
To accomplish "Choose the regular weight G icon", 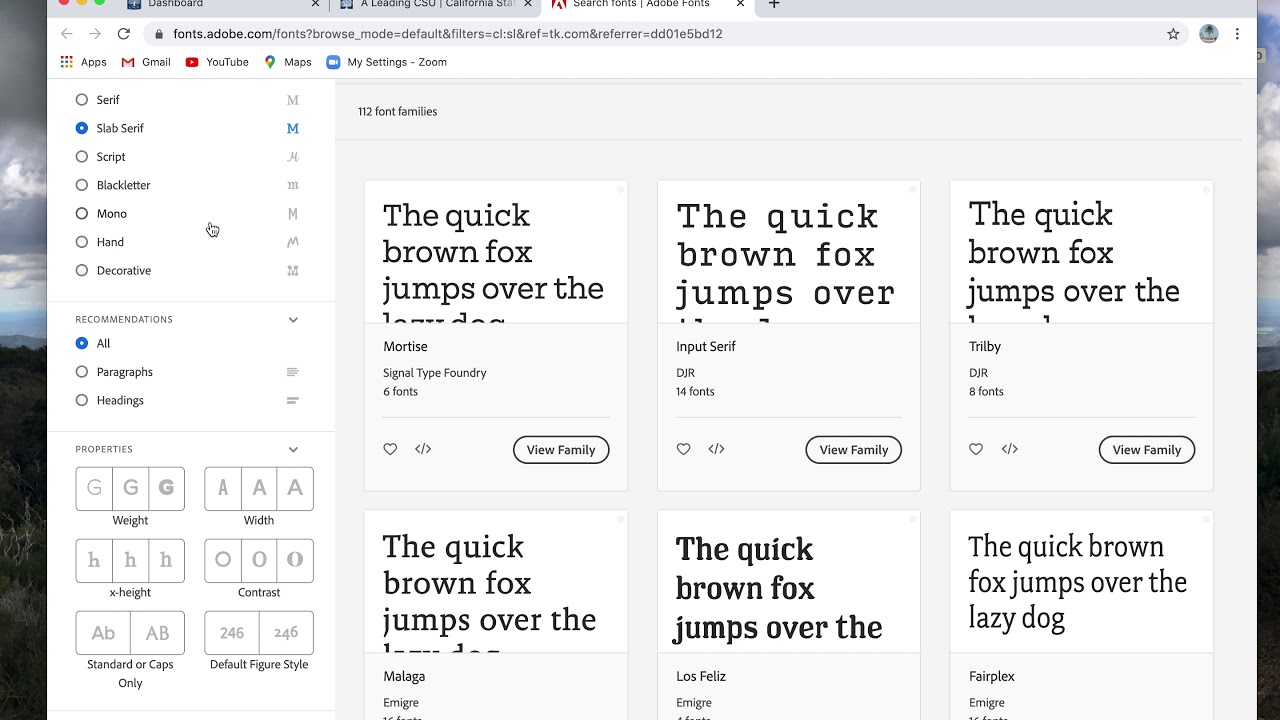I will coord(130,488).
